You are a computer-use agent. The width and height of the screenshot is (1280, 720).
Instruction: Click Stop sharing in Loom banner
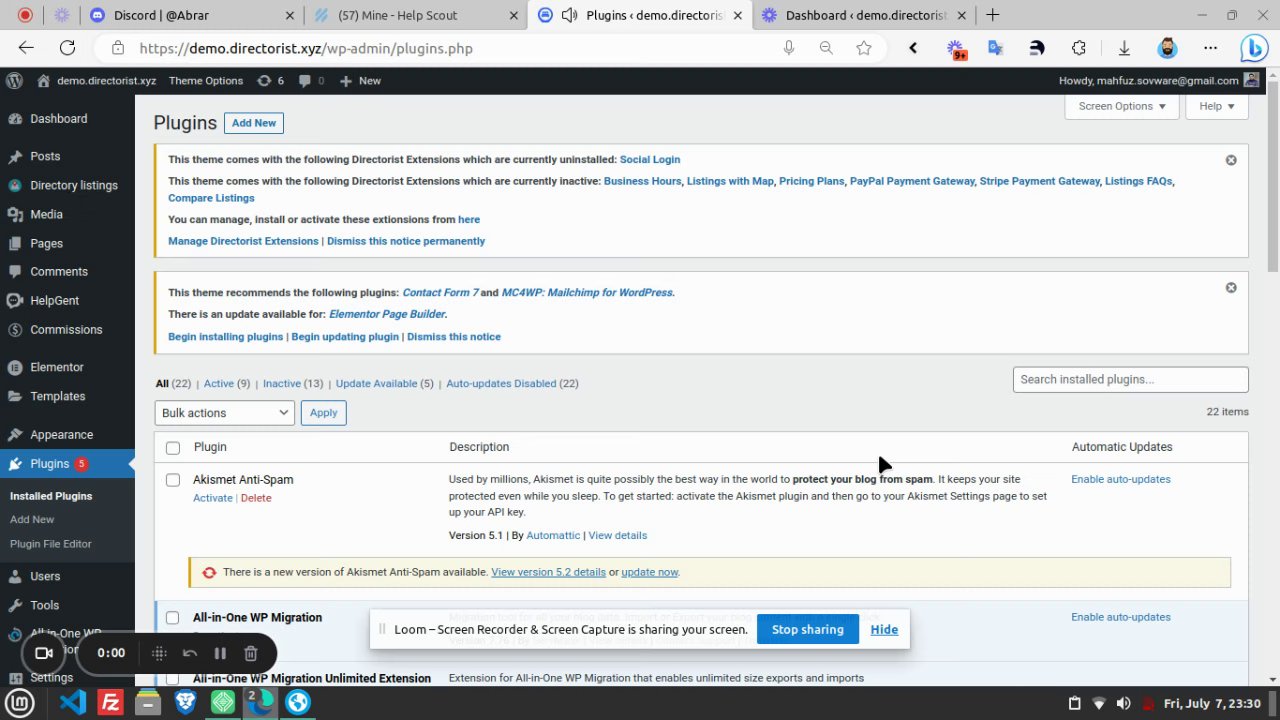[x=808, y=630]
